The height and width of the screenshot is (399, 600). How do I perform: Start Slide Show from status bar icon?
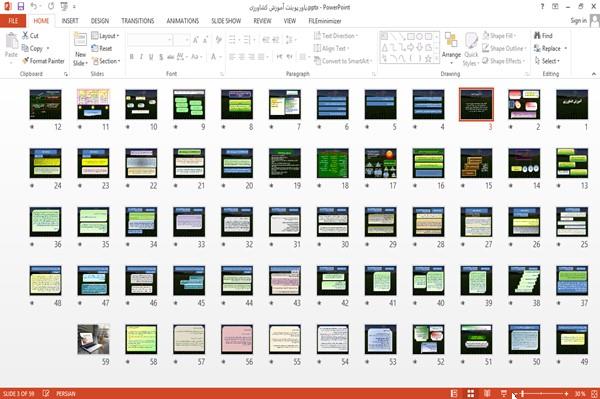click(x=504, y=393)
